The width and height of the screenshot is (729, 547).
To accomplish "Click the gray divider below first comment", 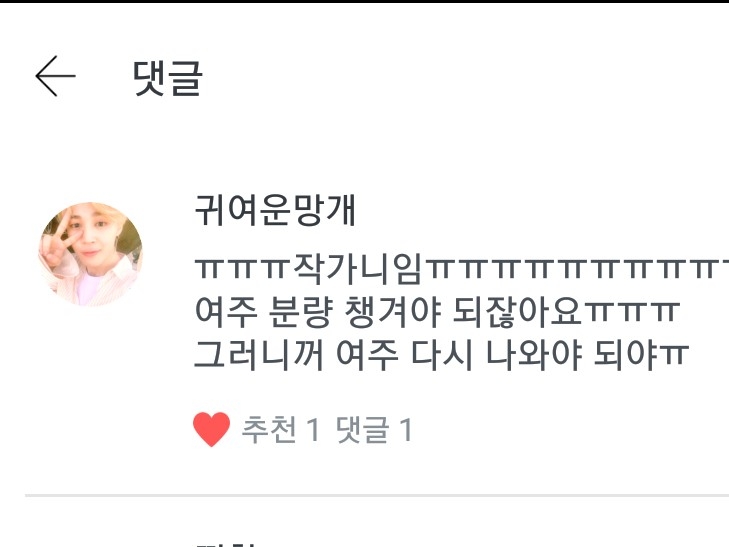I will [377, 496].
